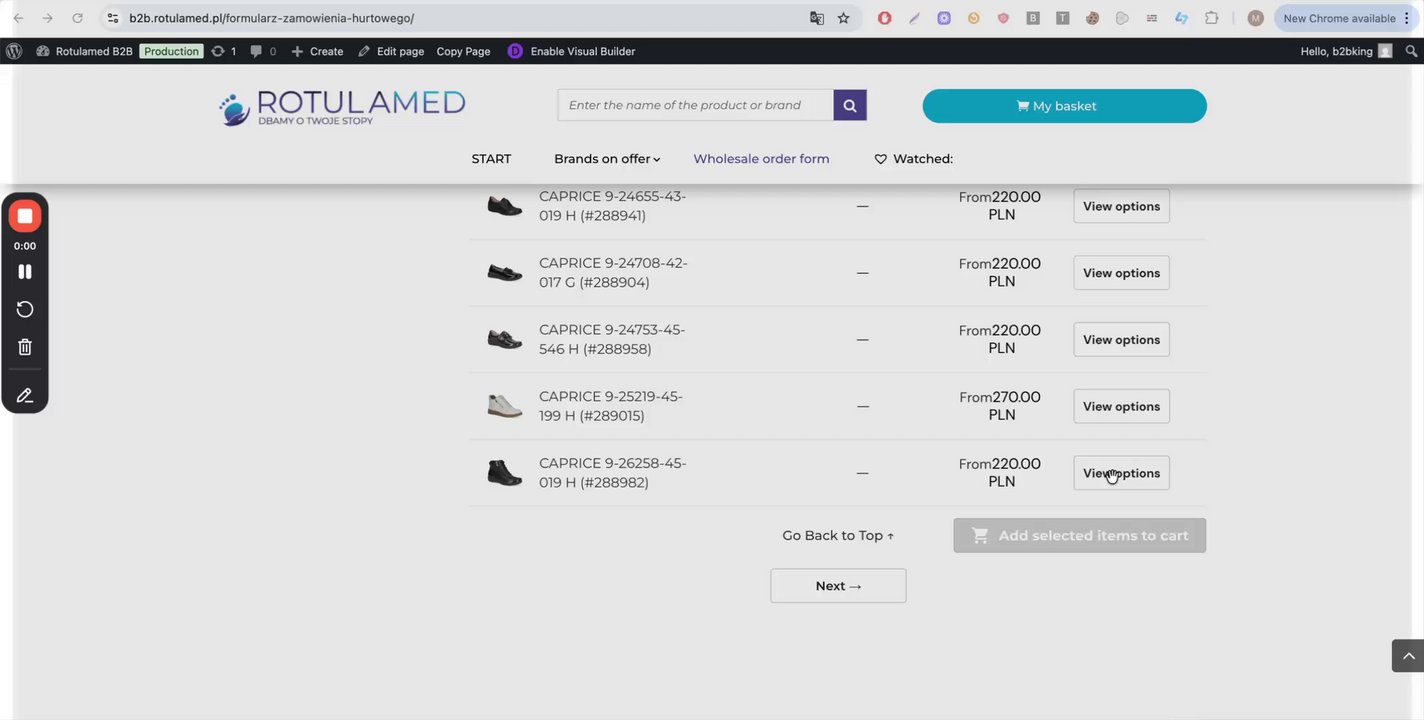Open the Rotulamed B2B site menu
The width and height of the screenshot is (1424, 720).
(84, 51)
